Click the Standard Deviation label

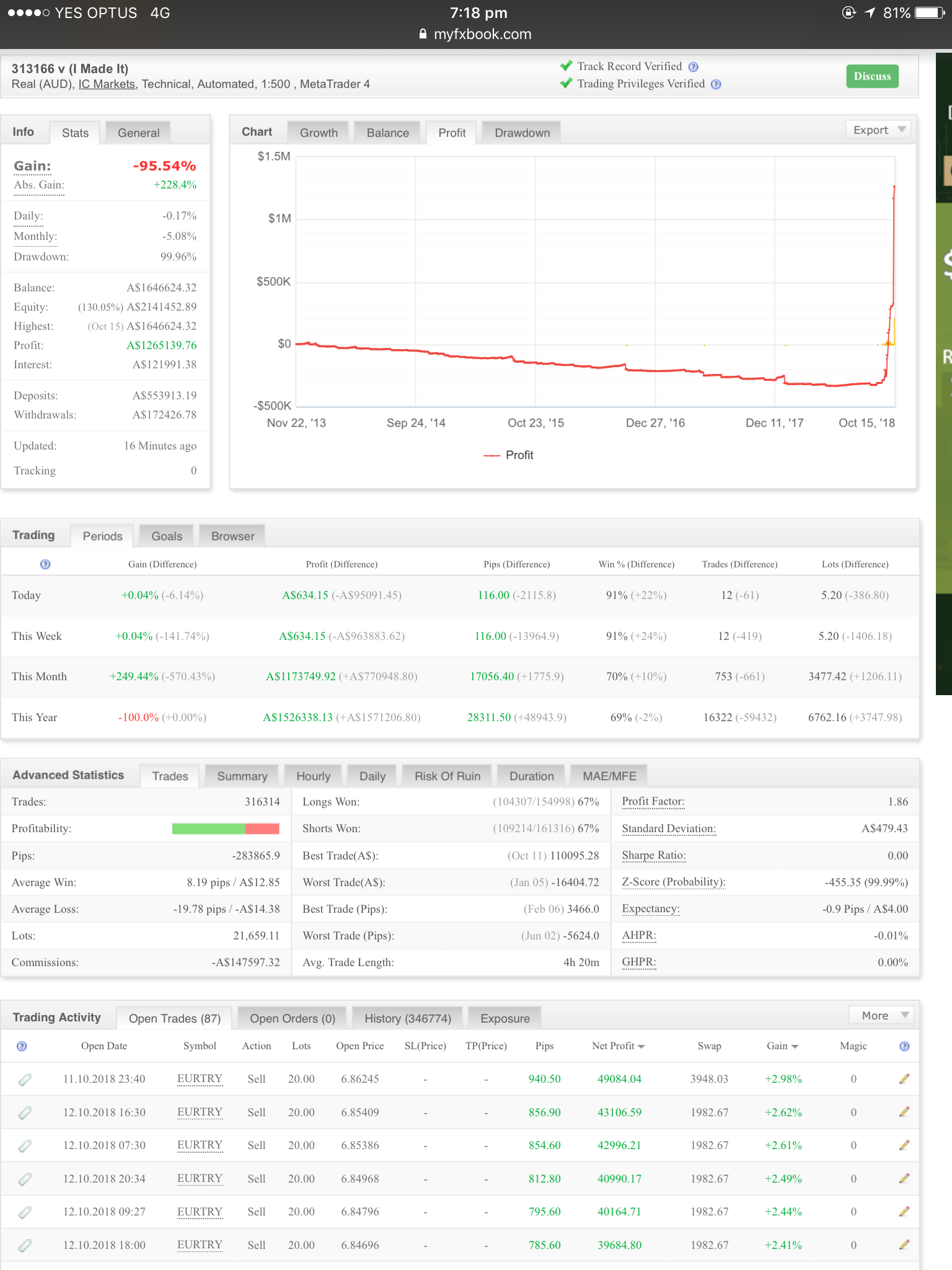click(668, 828)
